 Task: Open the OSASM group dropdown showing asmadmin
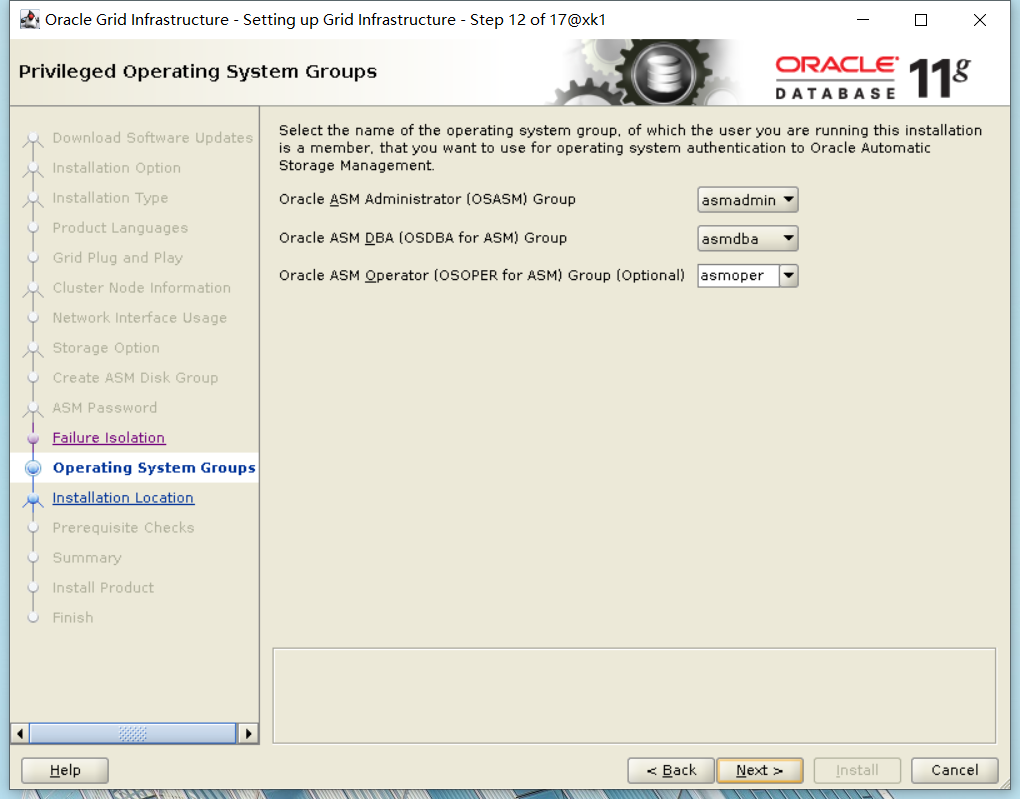pyautogui.click(x=747, y=200)
